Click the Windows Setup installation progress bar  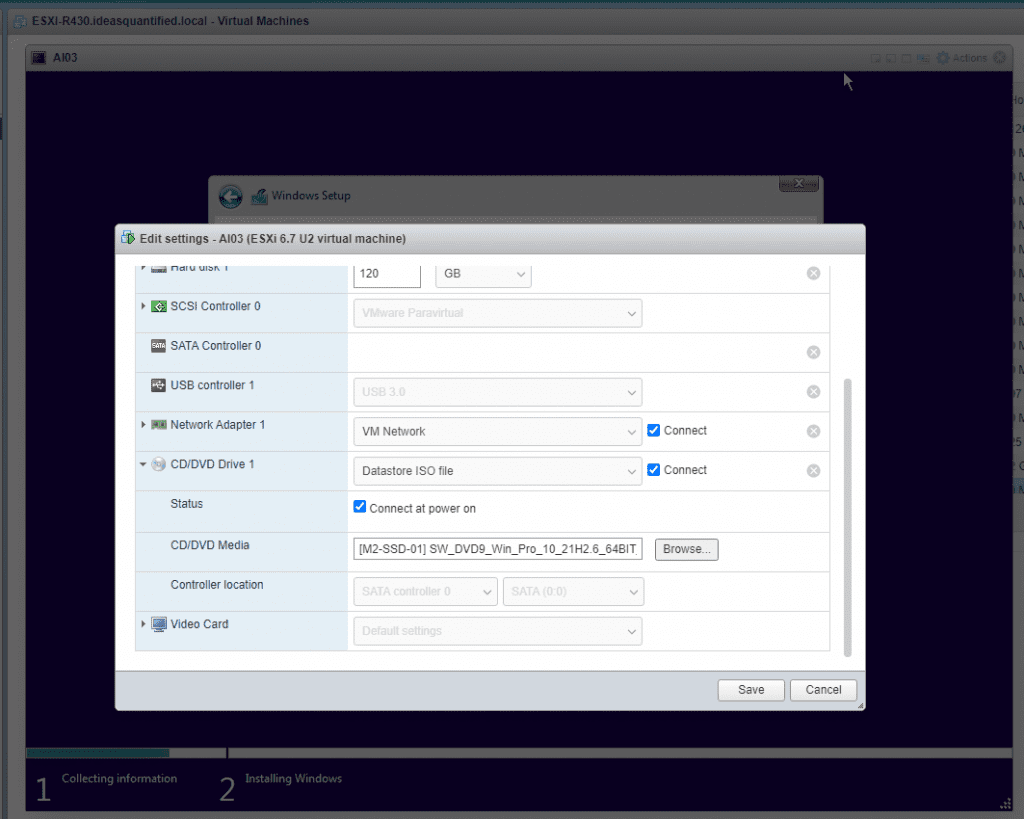pos(519,753)
